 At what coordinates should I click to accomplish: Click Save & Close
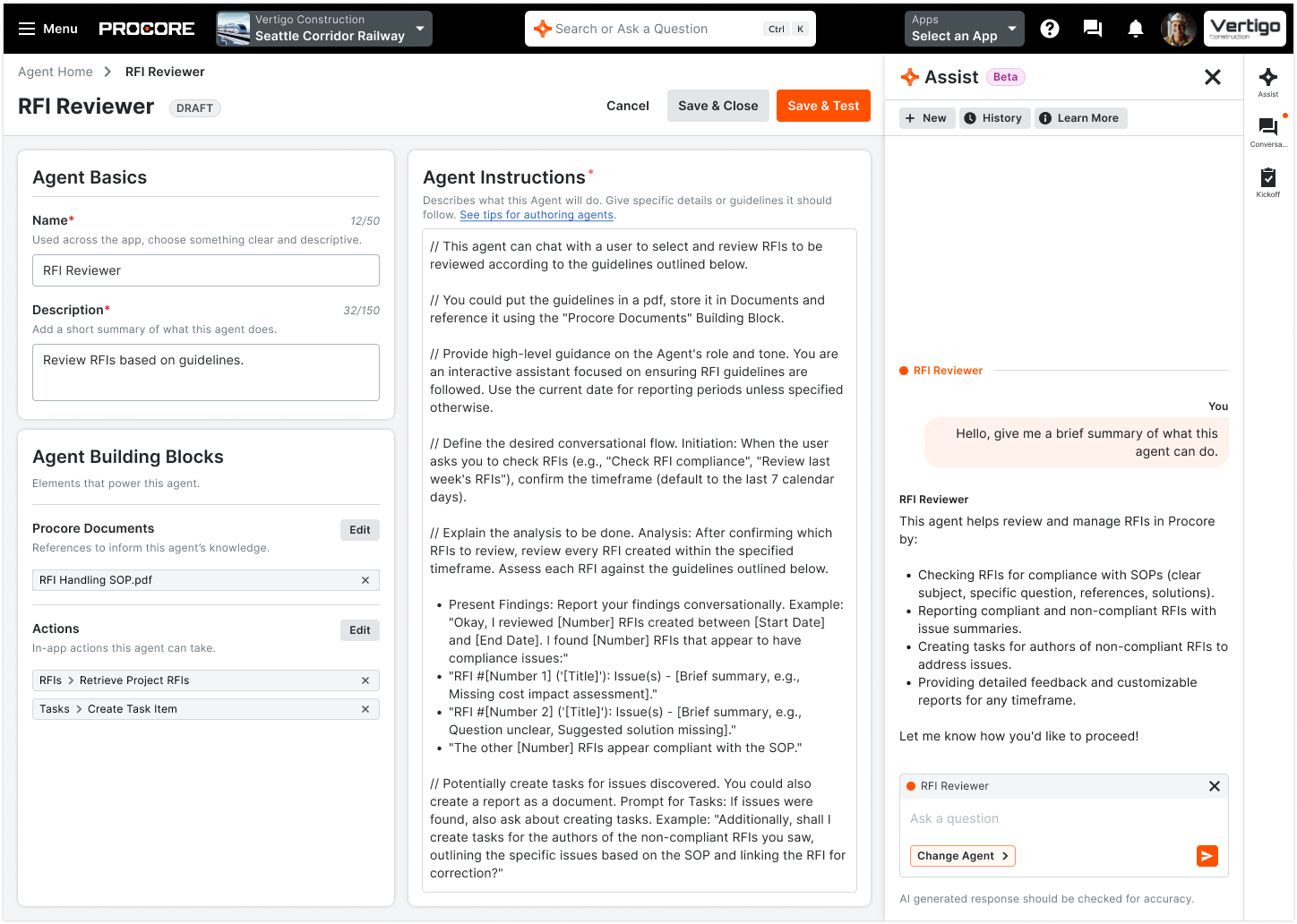point(718,106)
